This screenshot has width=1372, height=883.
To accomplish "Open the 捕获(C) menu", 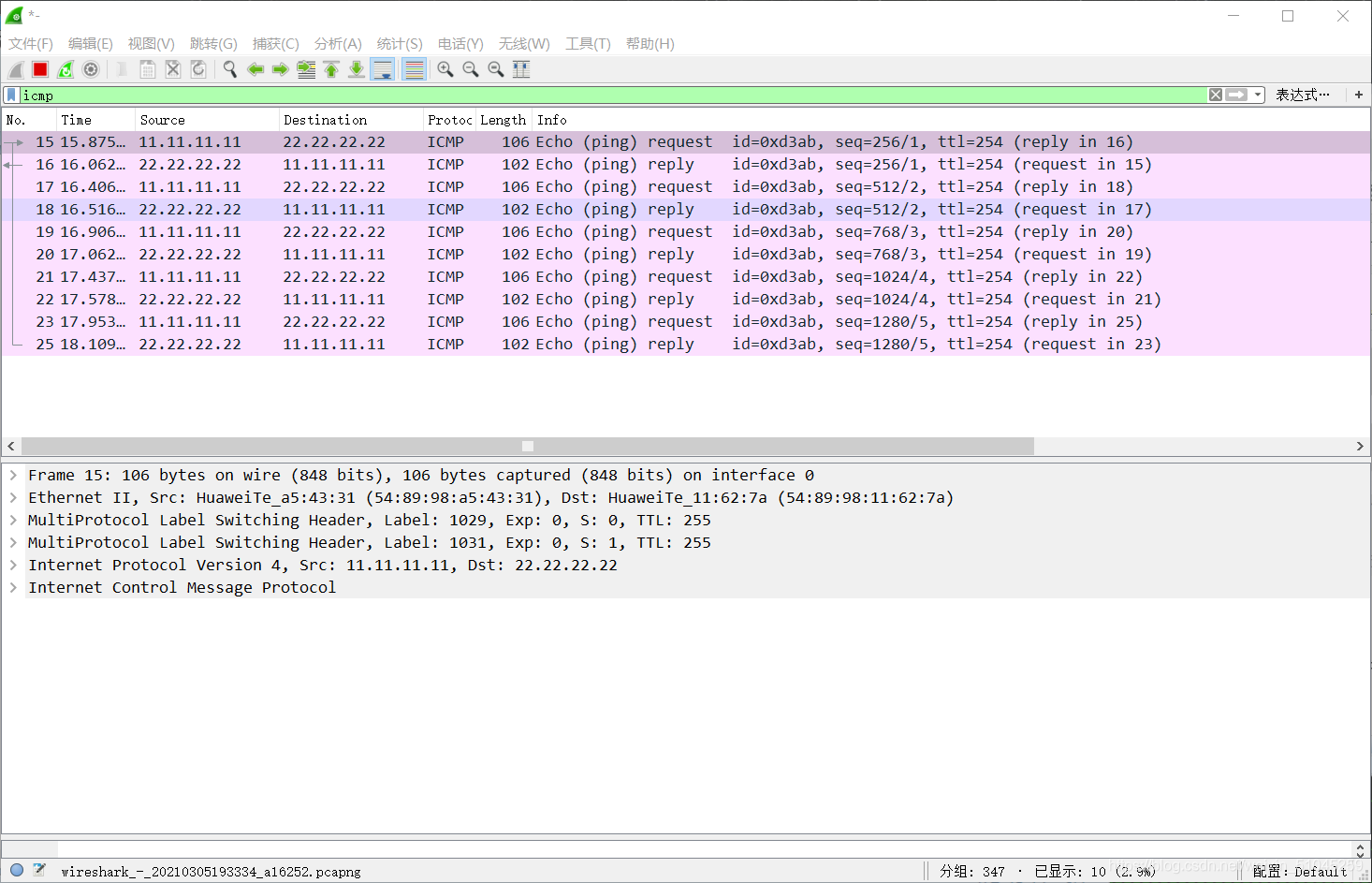I will [x=276, y=44].
